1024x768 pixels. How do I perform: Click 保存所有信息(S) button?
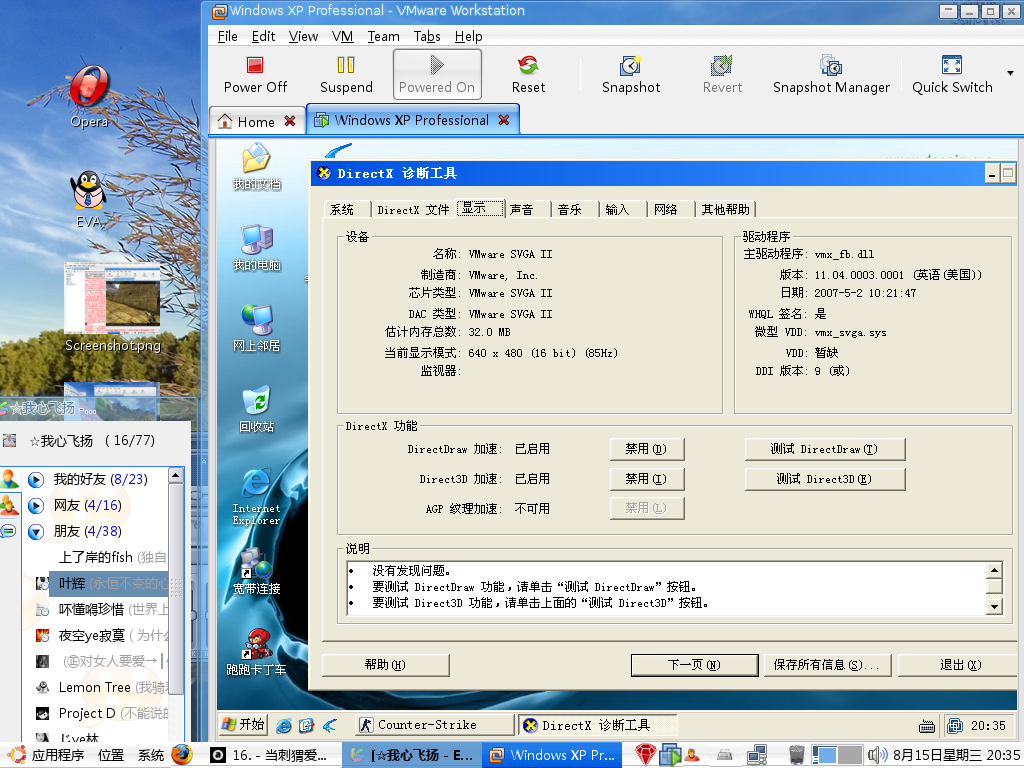point(826,665)
